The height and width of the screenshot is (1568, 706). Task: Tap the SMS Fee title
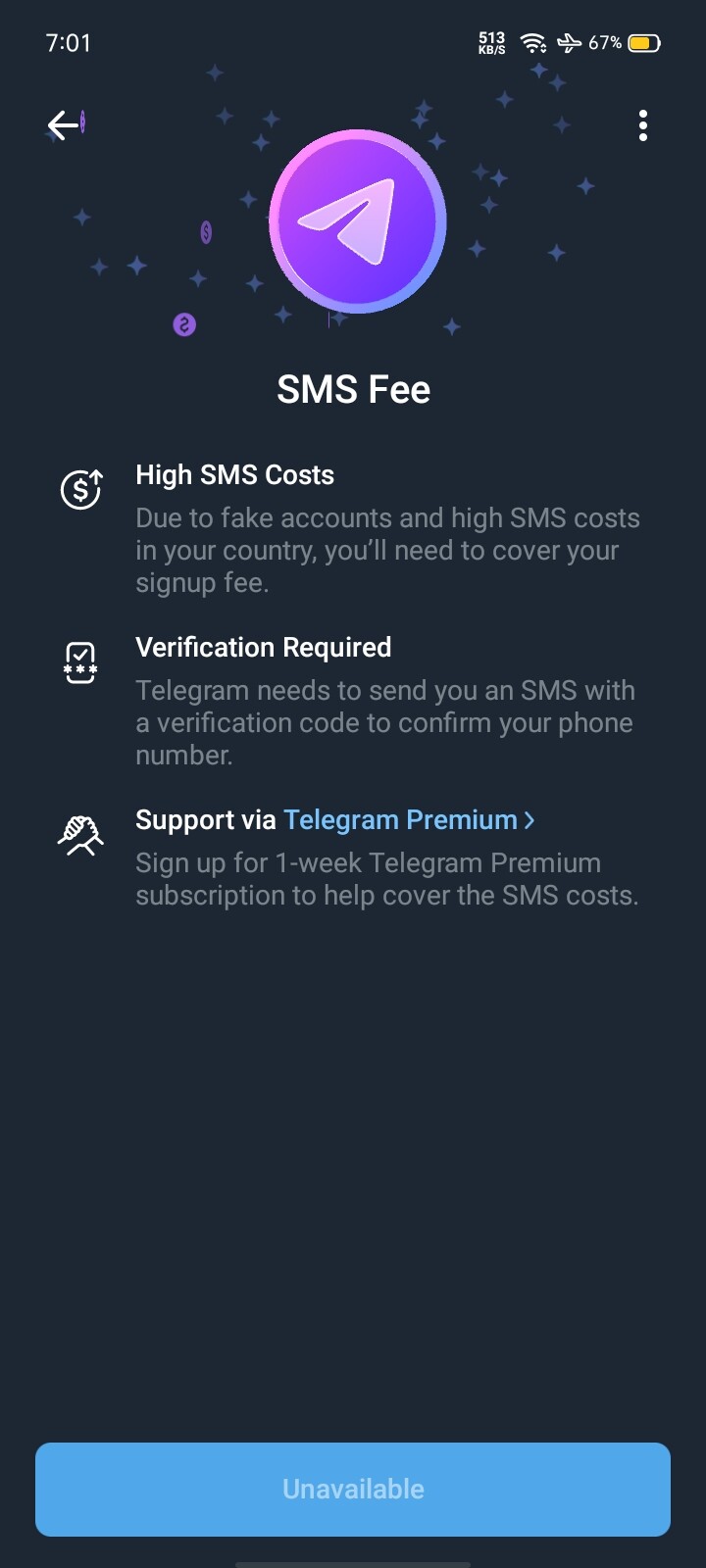(353, 390)
